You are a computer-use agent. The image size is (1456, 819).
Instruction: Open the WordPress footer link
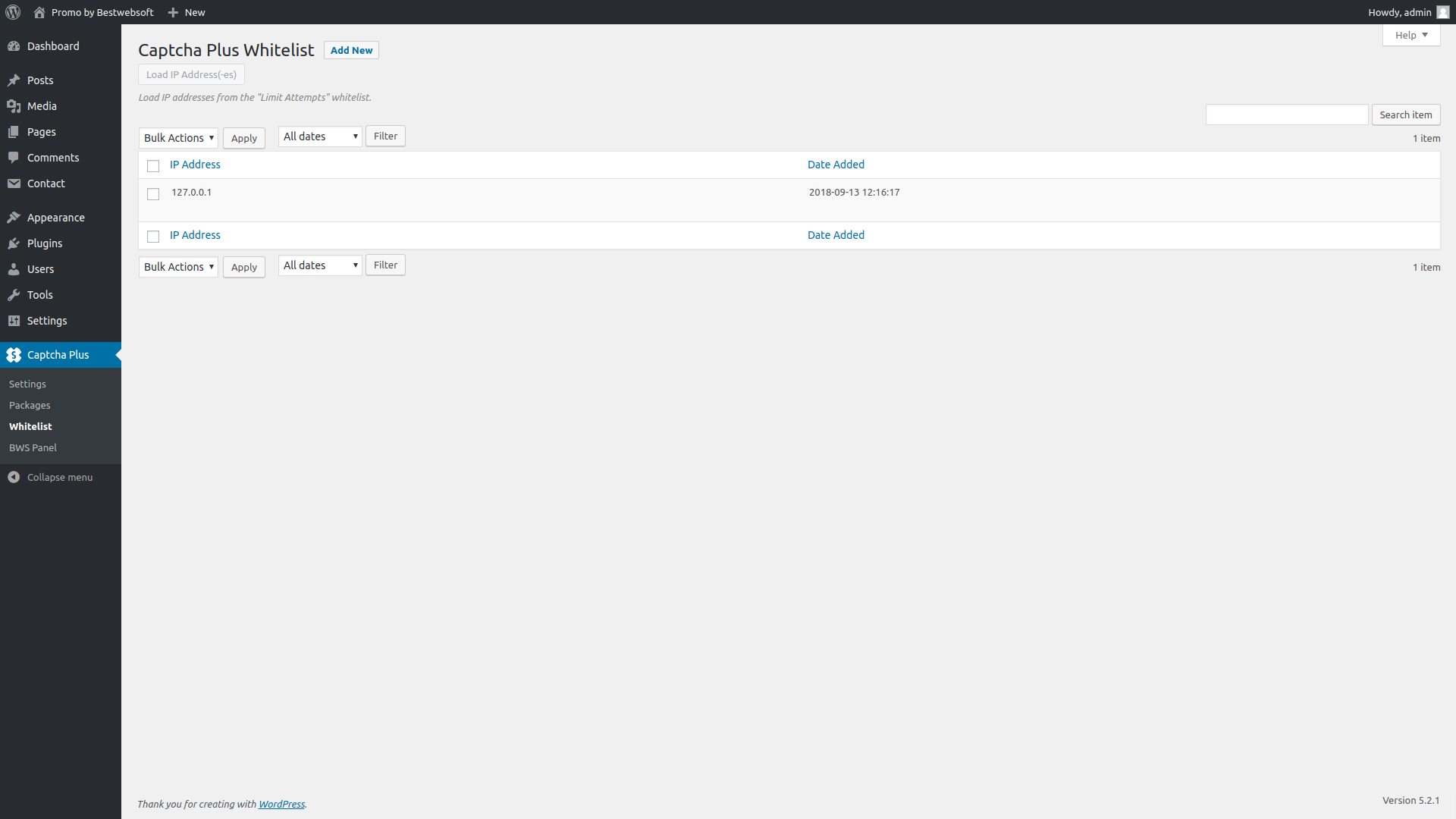click(281, 805)
